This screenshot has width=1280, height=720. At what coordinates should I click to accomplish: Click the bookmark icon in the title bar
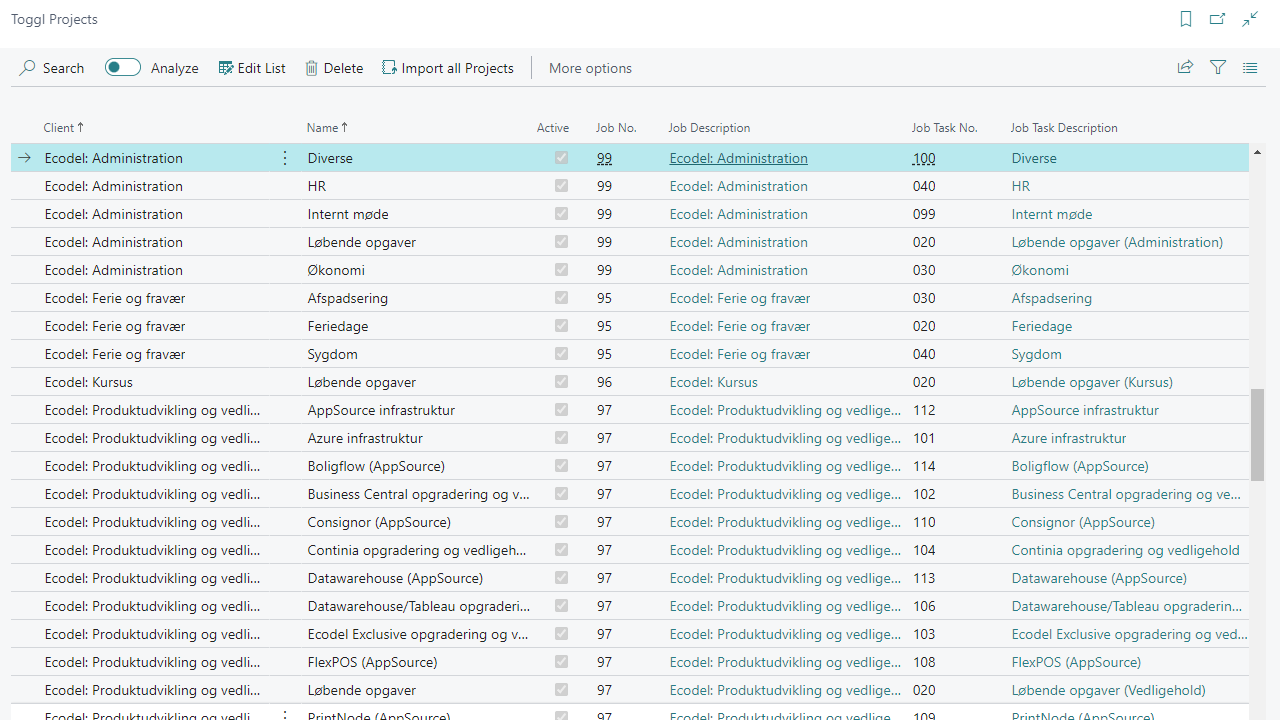click(1186, 19)
